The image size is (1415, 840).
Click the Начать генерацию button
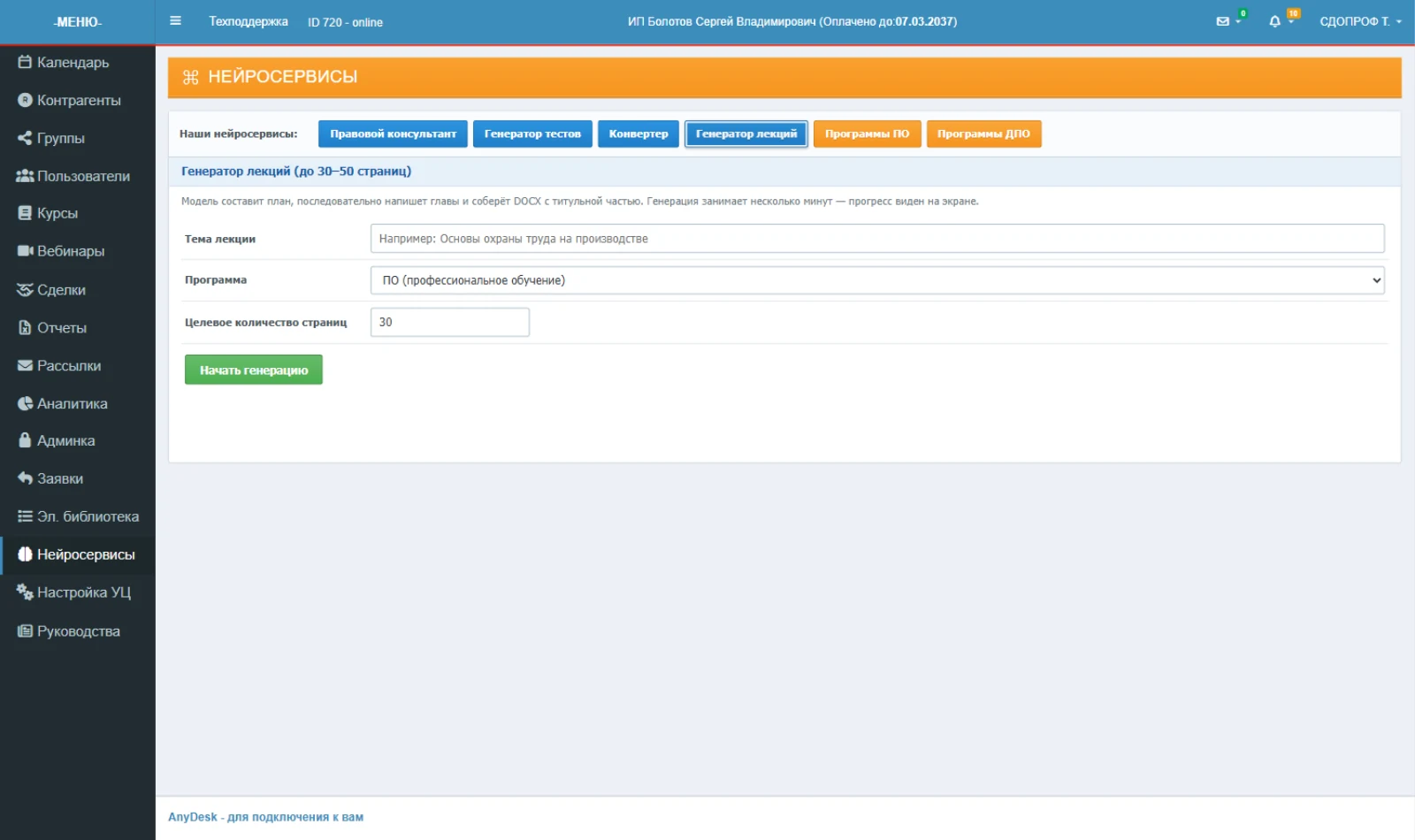254,370
